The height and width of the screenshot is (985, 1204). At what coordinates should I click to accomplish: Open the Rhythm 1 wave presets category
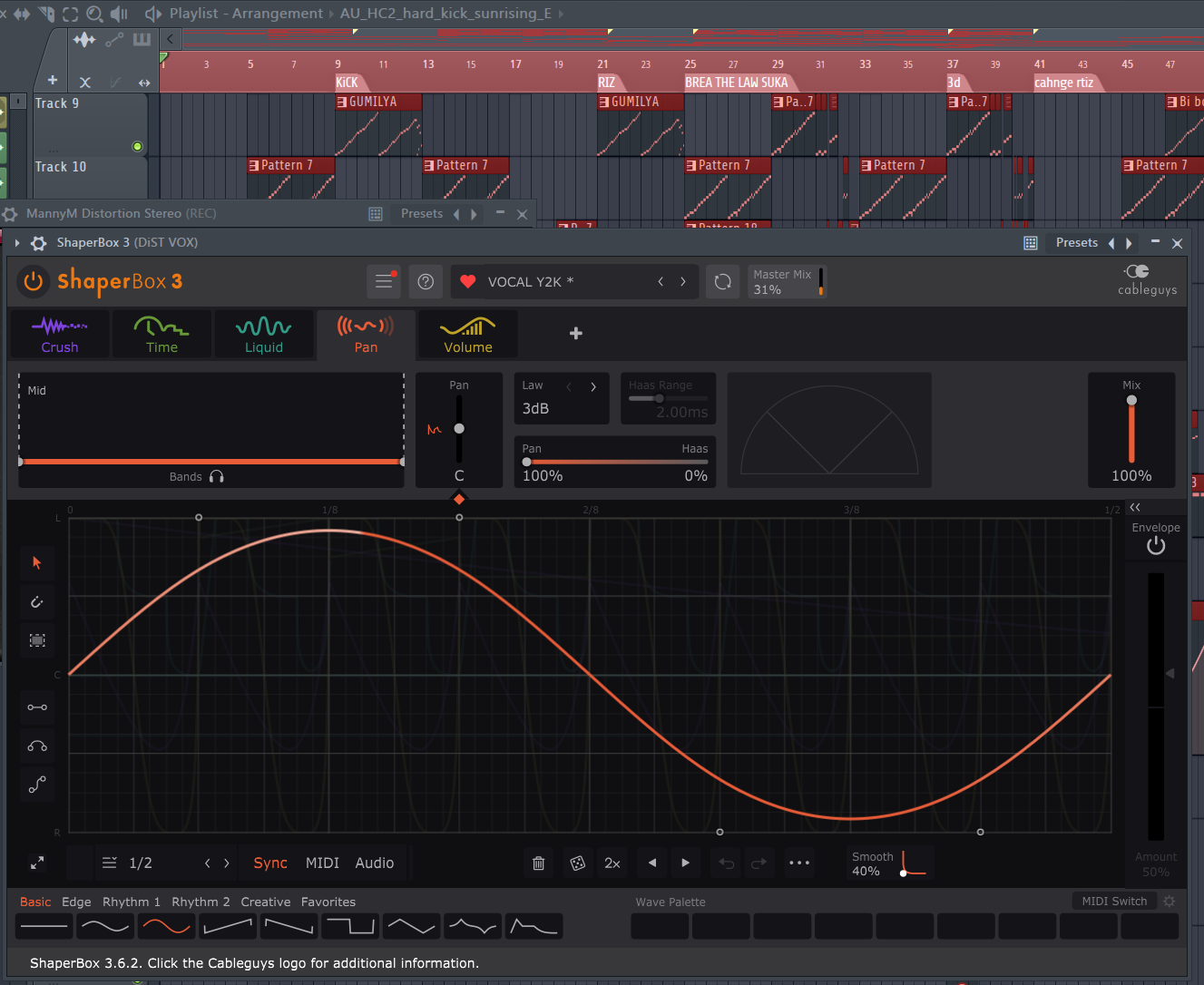pyautogui.click(x=132, y=902)
